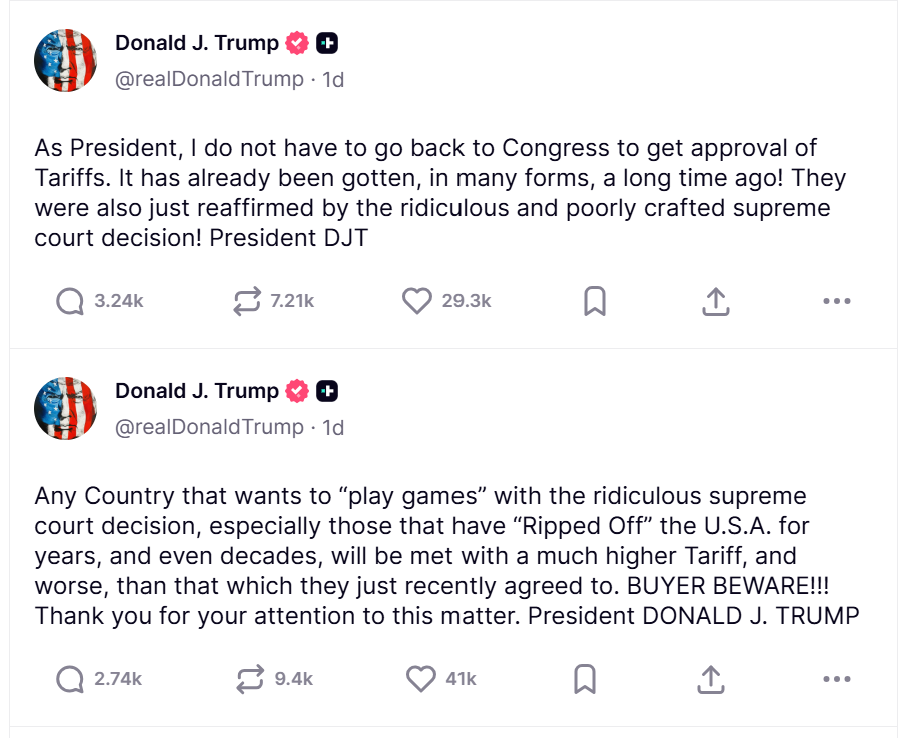Click the second post's profile avatar
916x738 pixels.
pyautogui.click(x=65, y=408)
